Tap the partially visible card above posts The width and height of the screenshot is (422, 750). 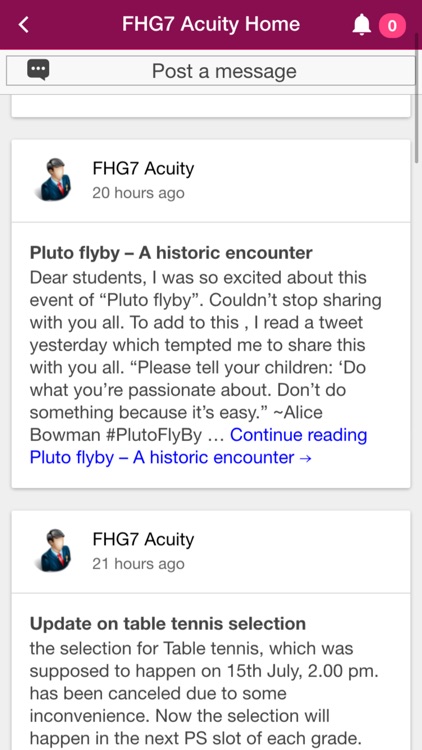[x=211, y=106]
